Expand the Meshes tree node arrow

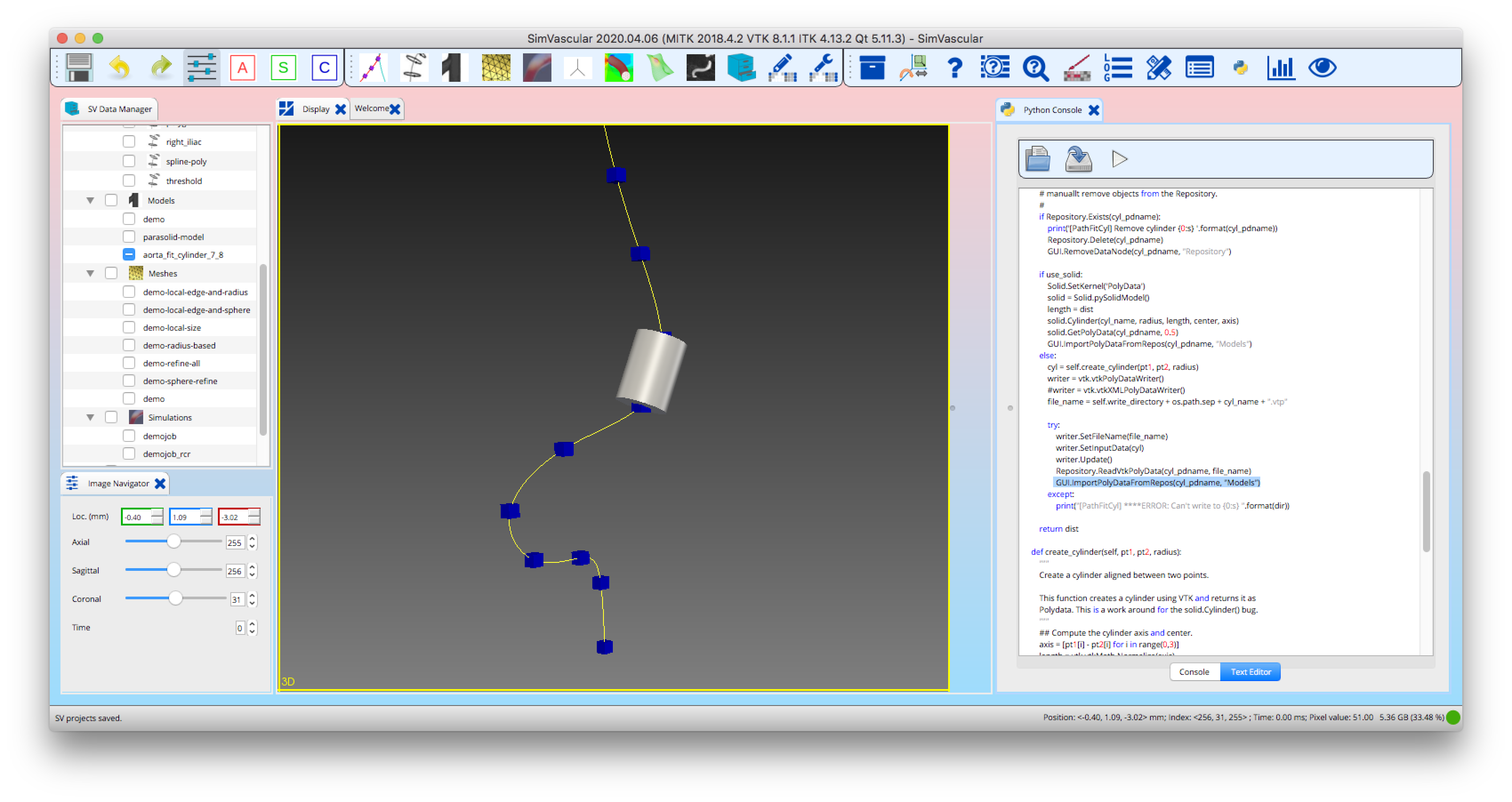(90, 273)
